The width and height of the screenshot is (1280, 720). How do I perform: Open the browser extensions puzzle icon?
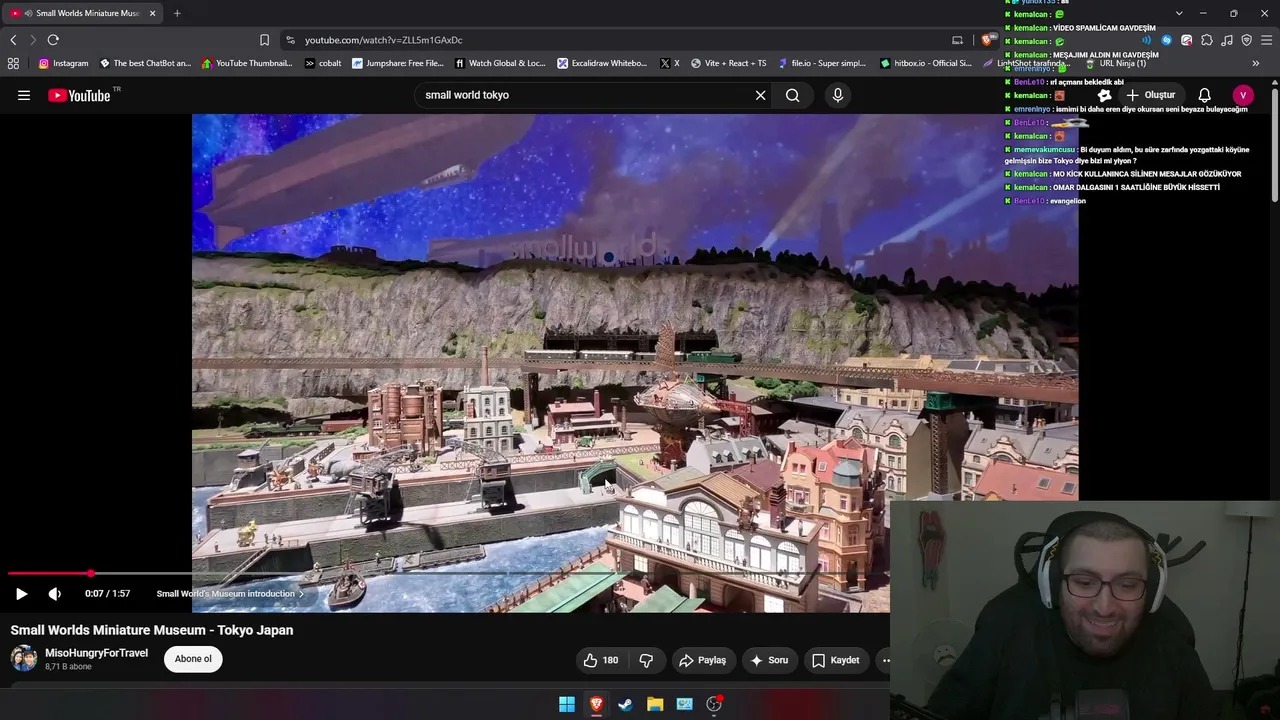[1207, 40]
